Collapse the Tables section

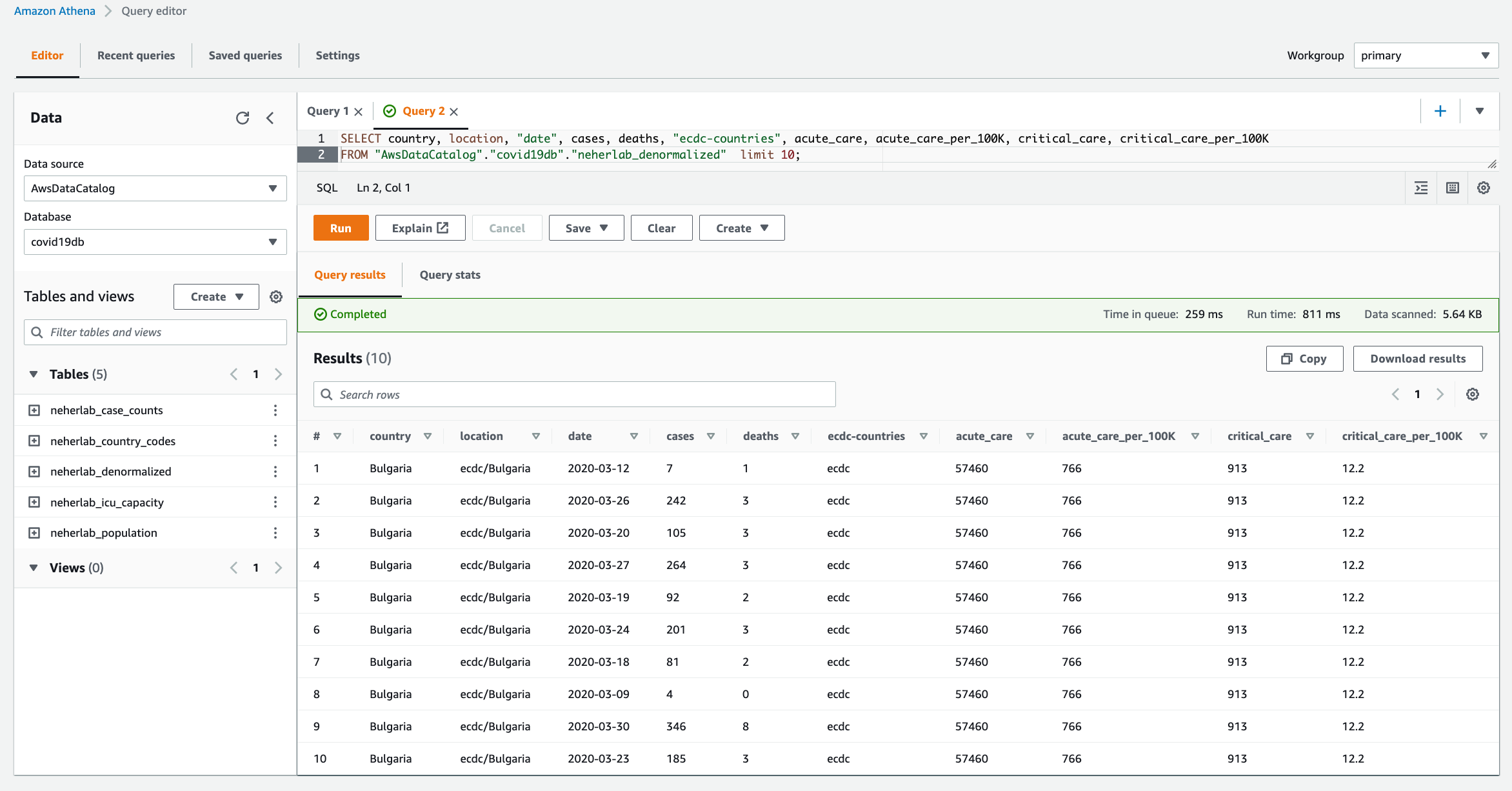click(34, 374)
